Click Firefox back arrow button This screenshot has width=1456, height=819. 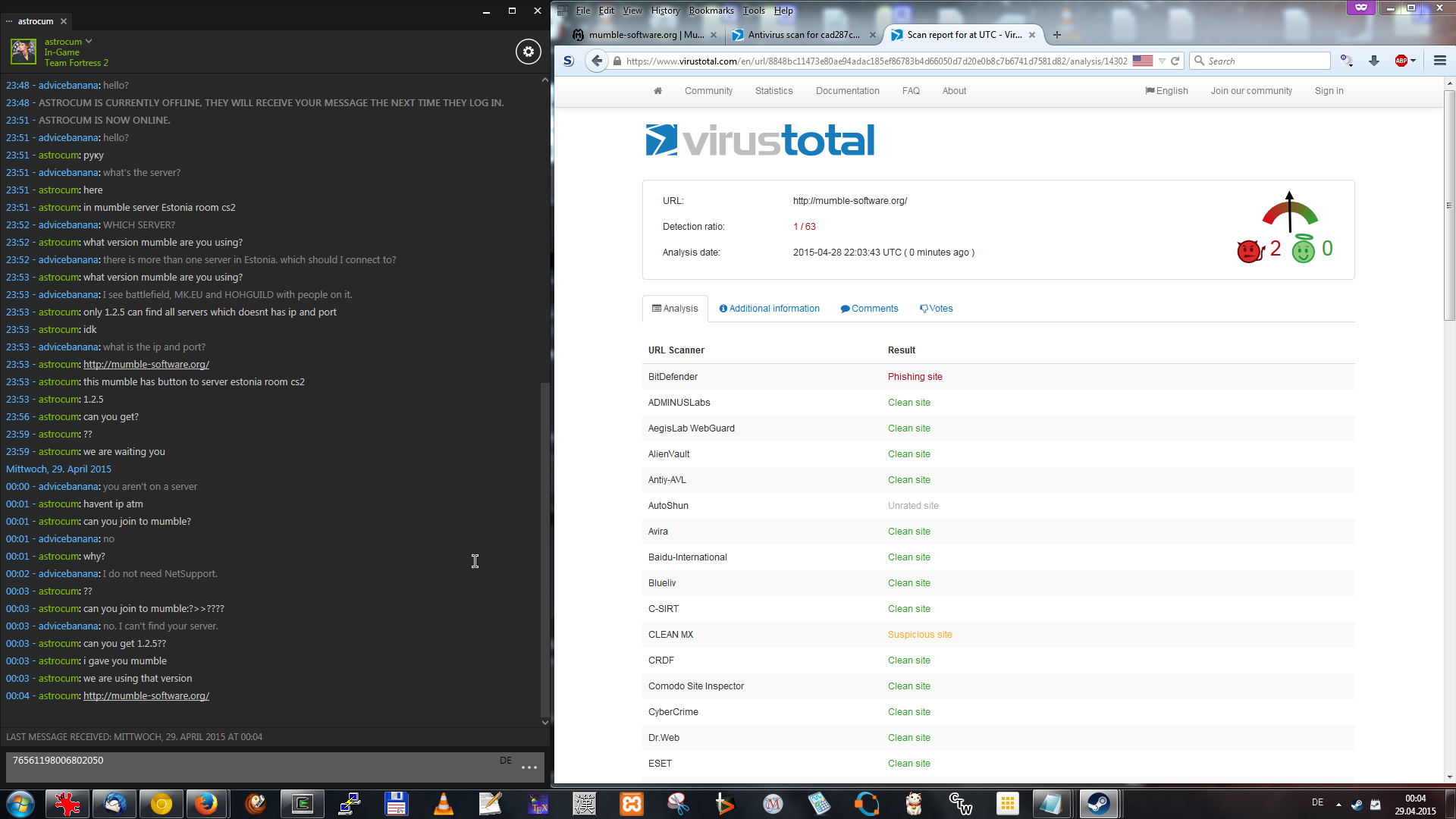click(x=597, y=61)
